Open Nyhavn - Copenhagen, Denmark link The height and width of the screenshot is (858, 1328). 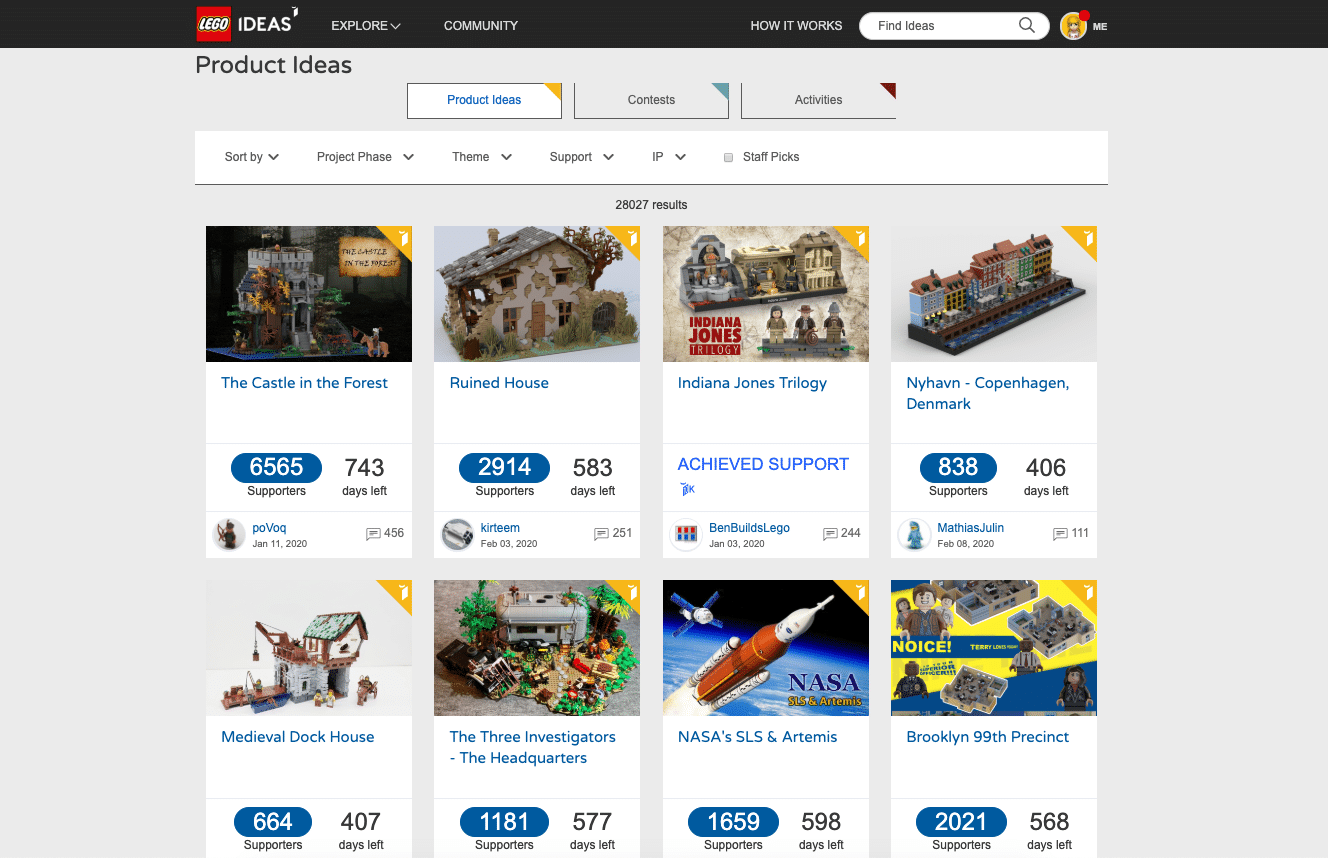(x=987, y=393)
